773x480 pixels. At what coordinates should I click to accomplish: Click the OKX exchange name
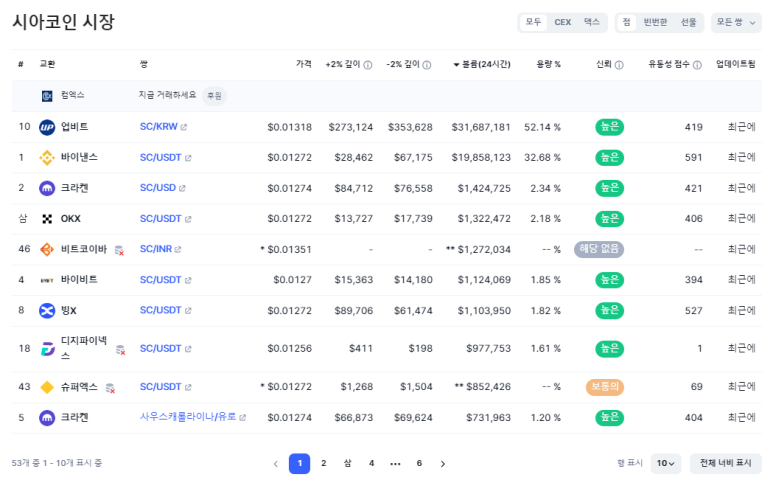[70, 219]
